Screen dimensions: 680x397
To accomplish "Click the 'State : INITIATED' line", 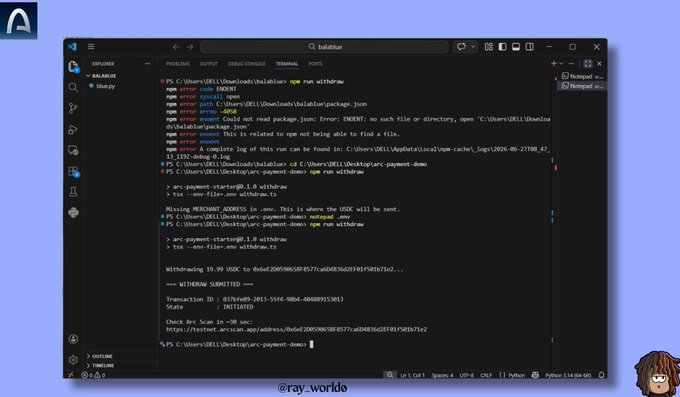I will [x=209, y=307].
